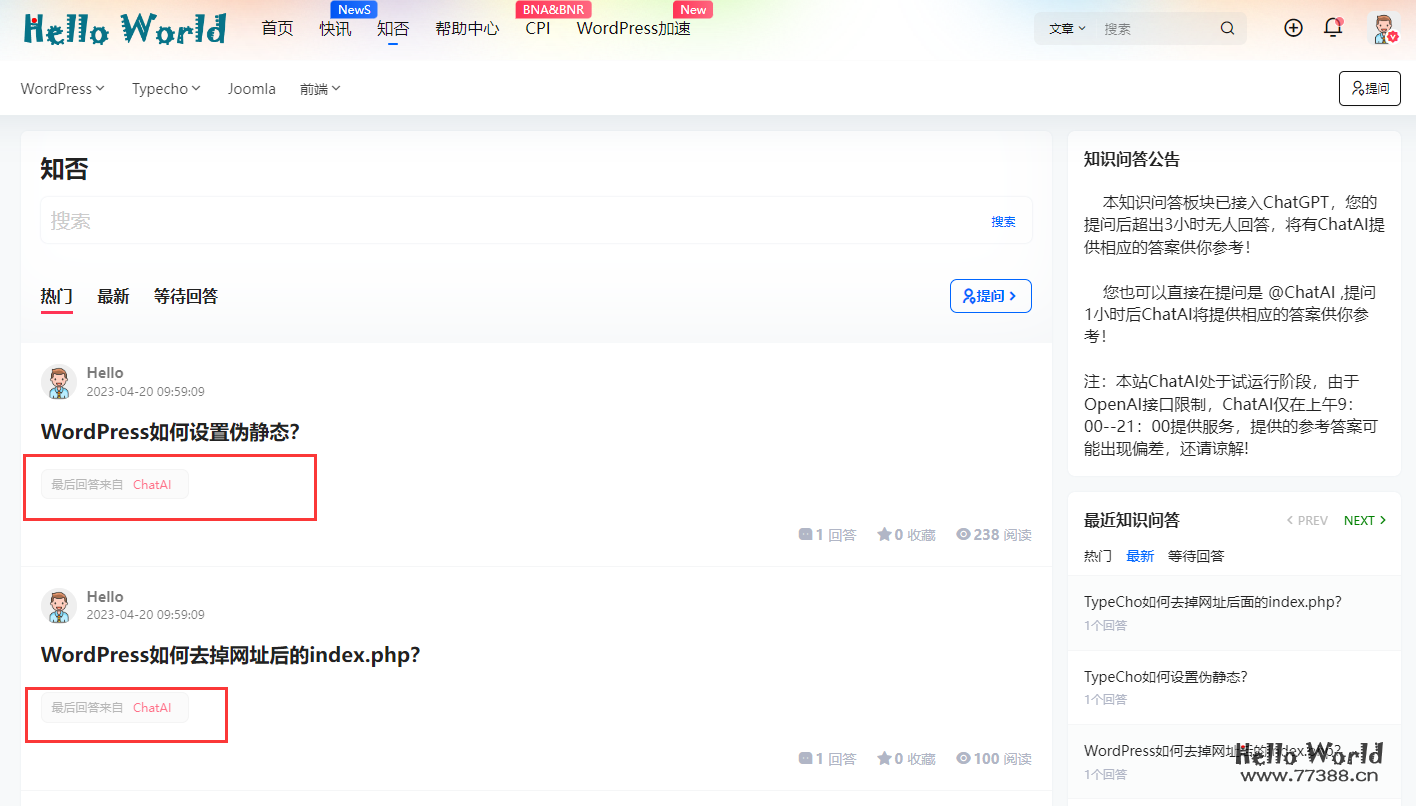Click Hello's avatar on the first question
This screenshot has width=1416, height=806.
(58, 382)
